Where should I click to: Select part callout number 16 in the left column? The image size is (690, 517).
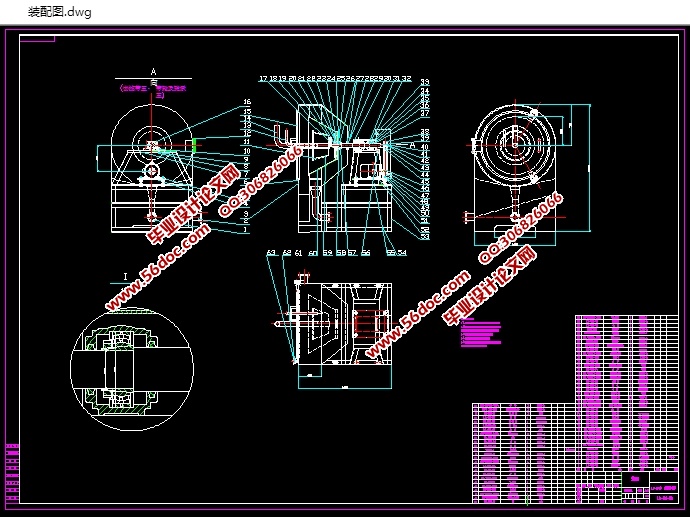[x=246, y=103]
